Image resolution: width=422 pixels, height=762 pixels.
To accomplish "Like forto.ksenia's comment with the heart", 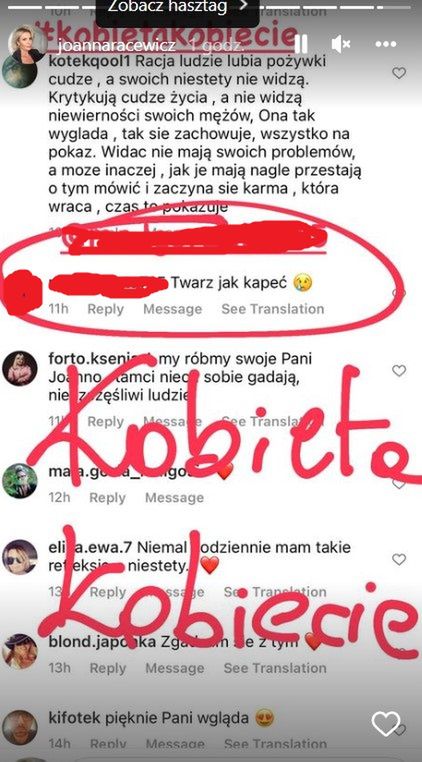I will coord(399,371).
